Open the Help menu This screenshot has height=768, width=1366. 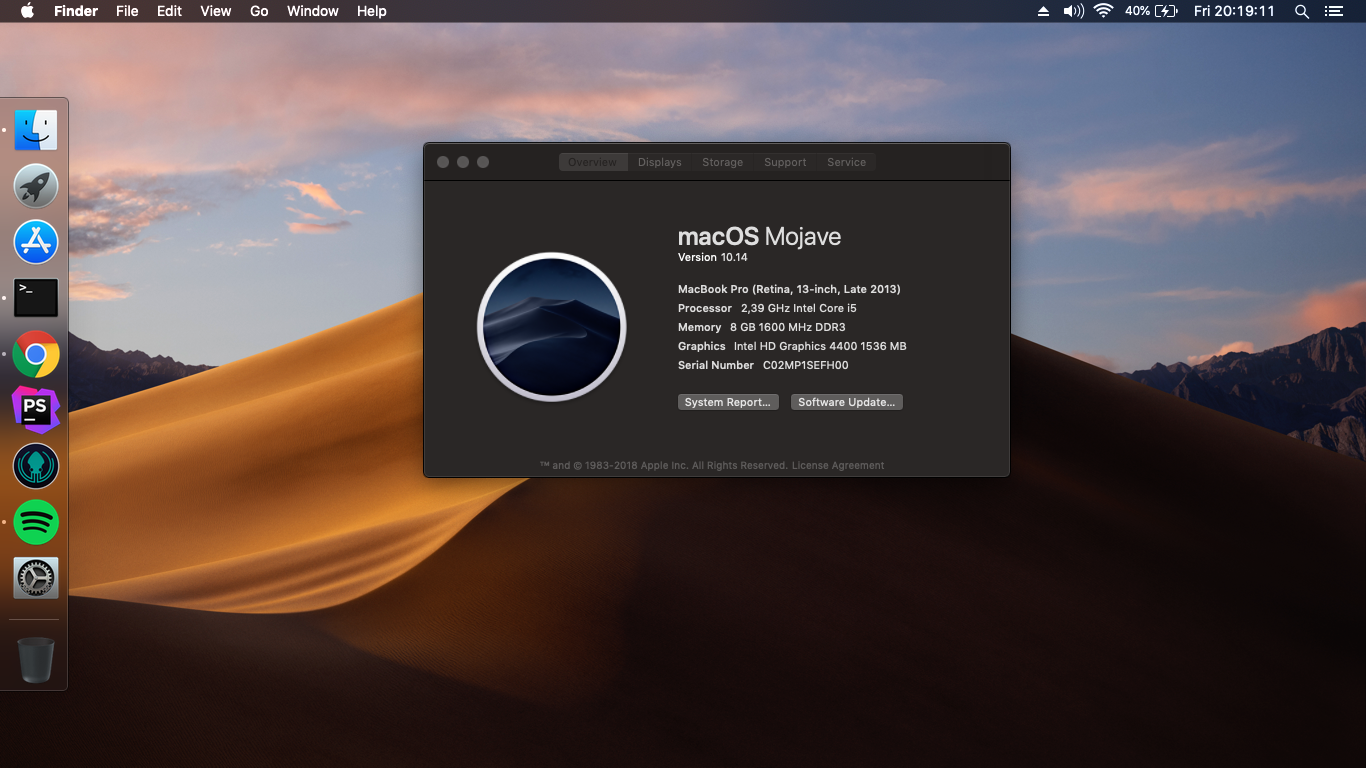(372, 11)
